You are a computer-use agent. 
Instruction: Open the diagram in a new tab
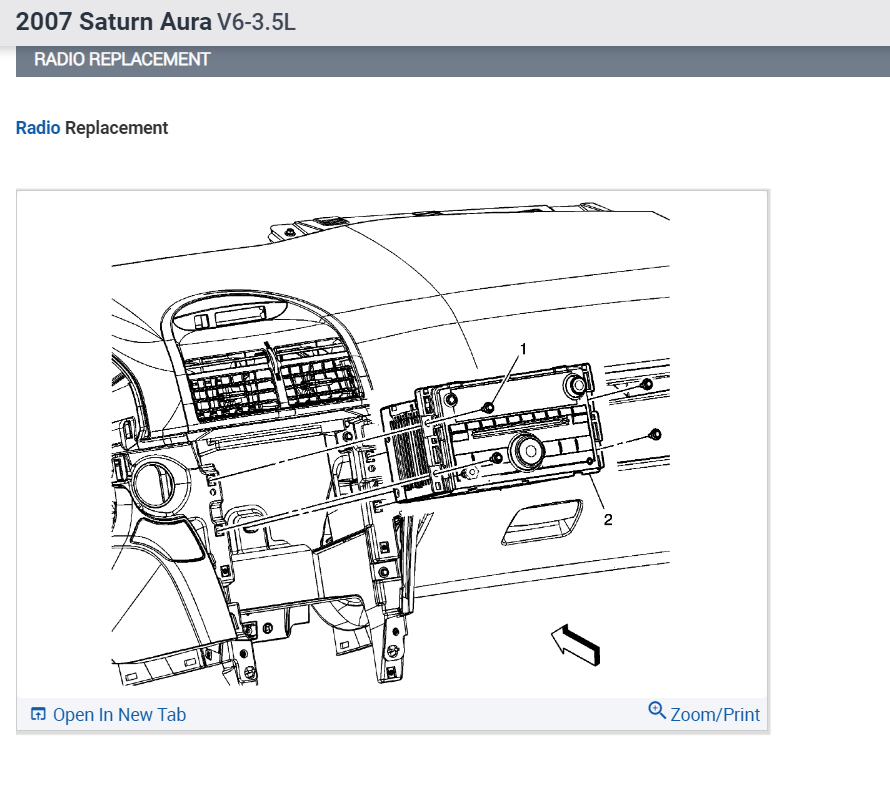(x=108, y=714)
